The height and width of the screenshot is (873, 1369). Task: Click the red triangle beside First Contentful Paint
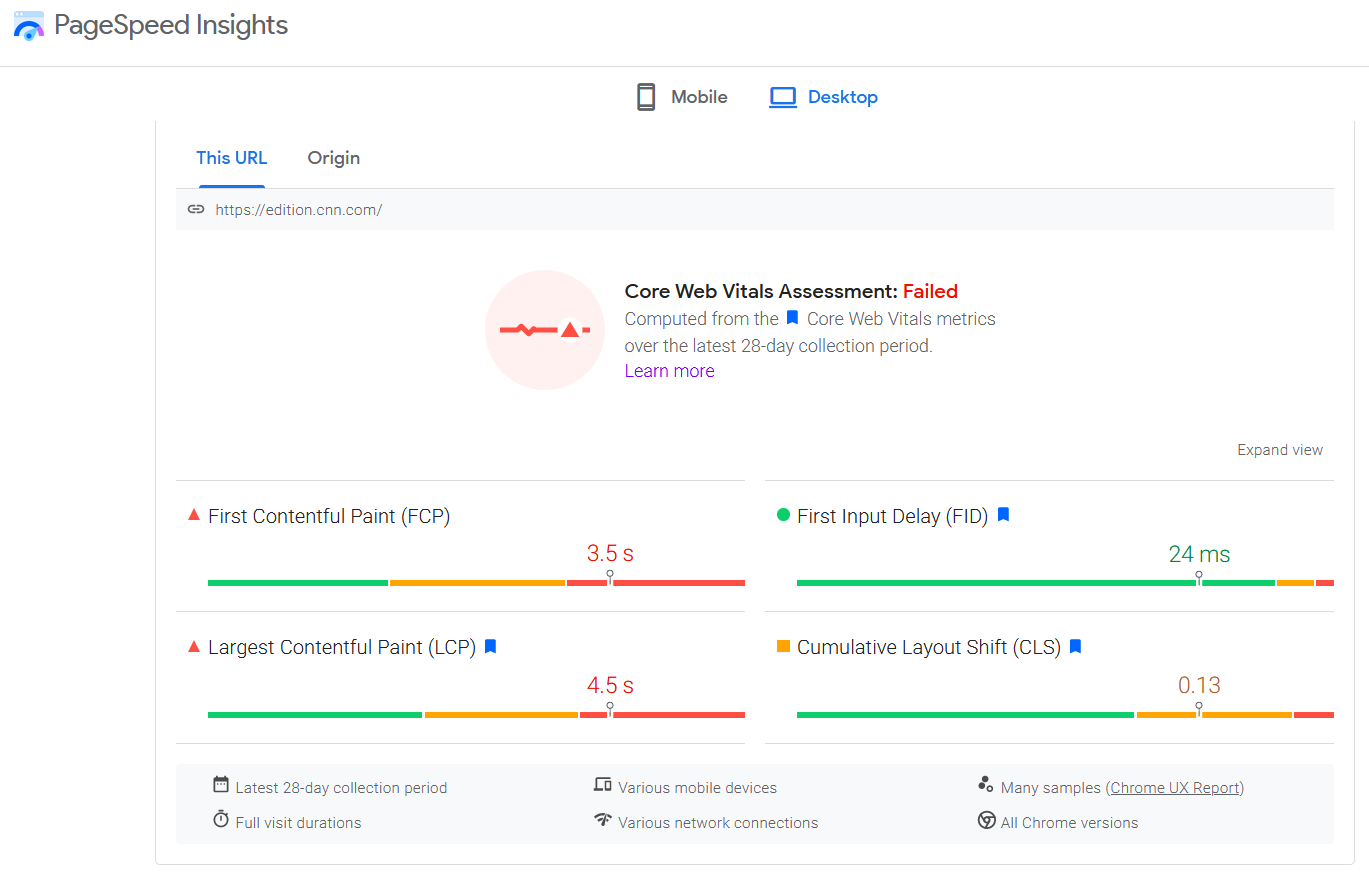[194, 515]
